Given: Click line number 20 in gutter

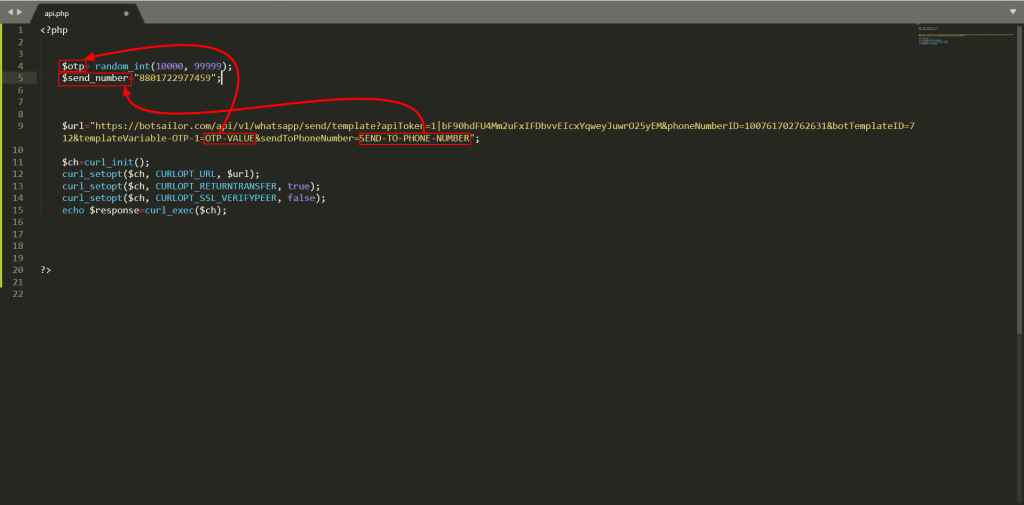Looking at the screenshot, I should [18, 270].
